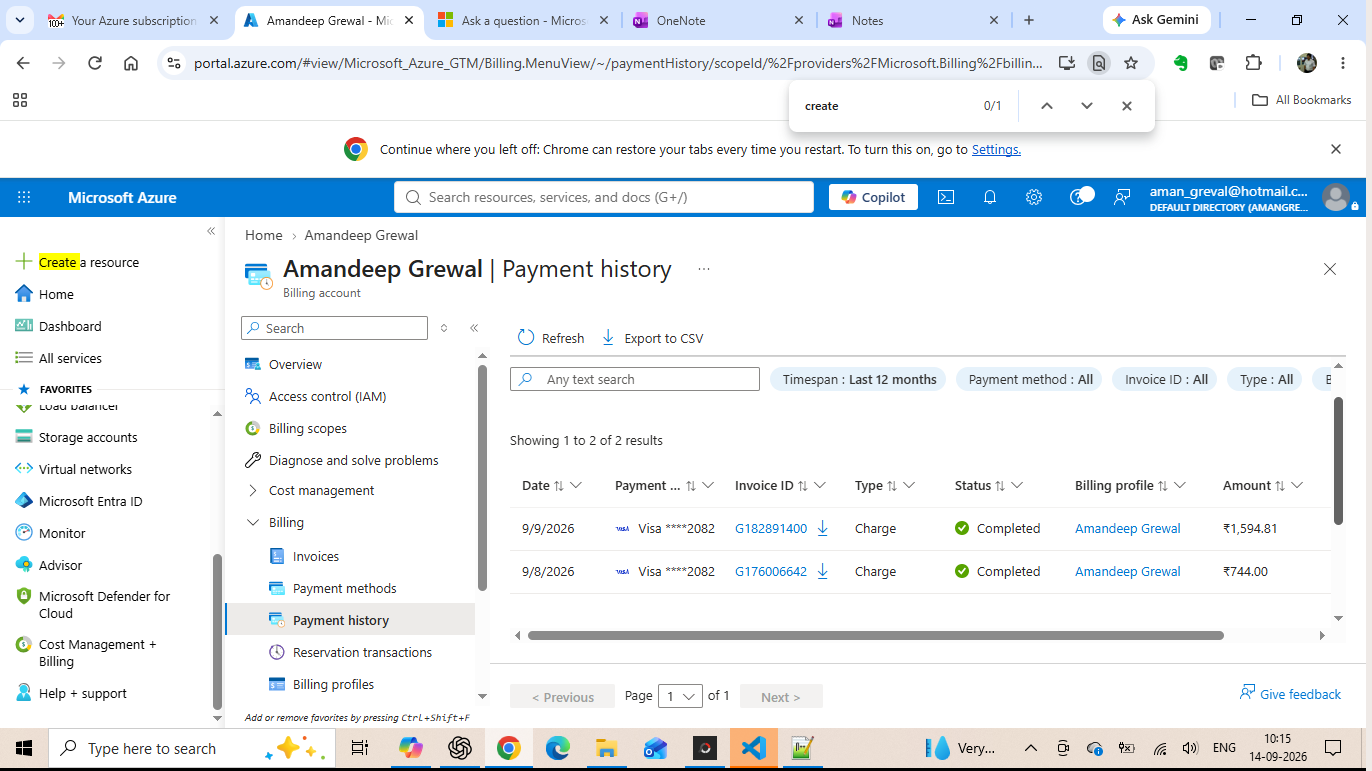Click the Home breadcrumb link
1372x771 pixels.
pos(264,235)
